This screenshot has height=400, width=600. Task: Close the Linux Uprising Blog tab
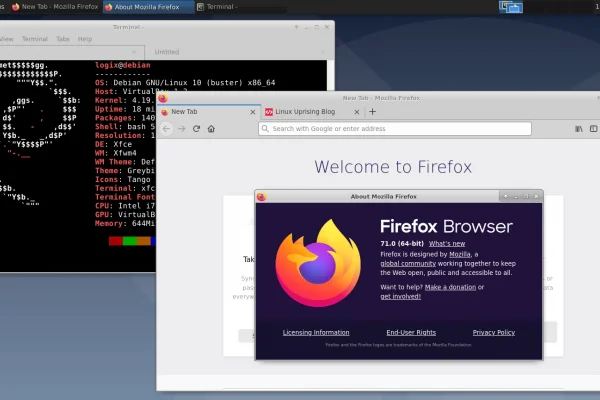pos(357,112)
